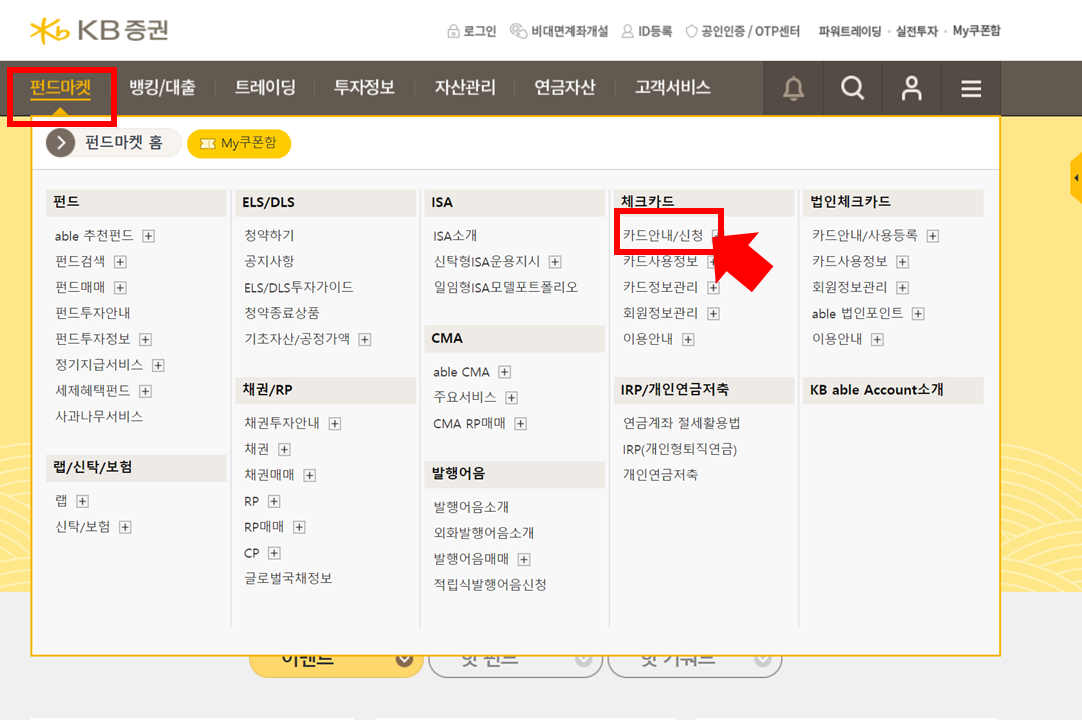Expand 기초자산/공정가액 plus icon
Viewport: 1082px width, 720px height.
click(x=365, y=339)
